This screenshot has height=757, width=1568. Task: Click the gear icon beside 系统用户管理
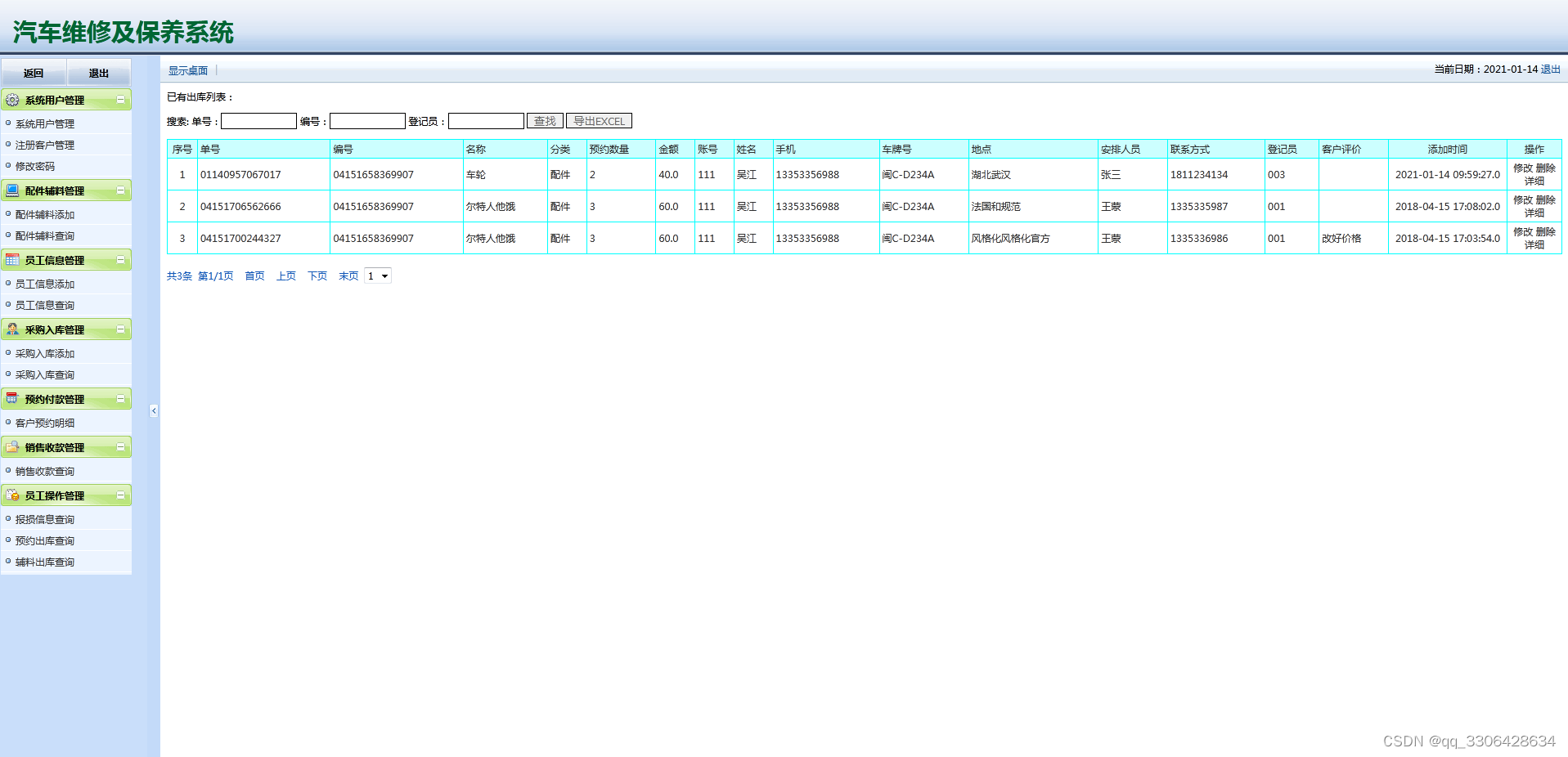click(x=12, y=100)
